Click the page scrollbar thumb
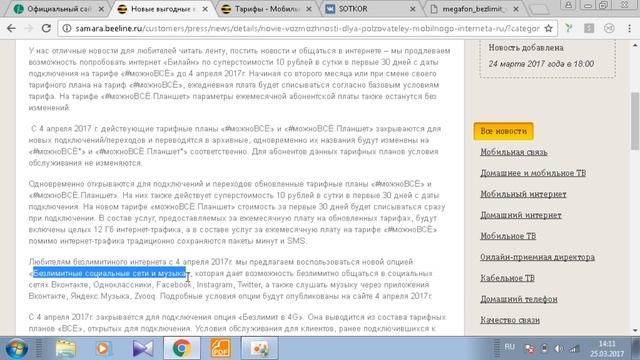The height and width of the screenshot is (360, 640). tap(635, 121)
